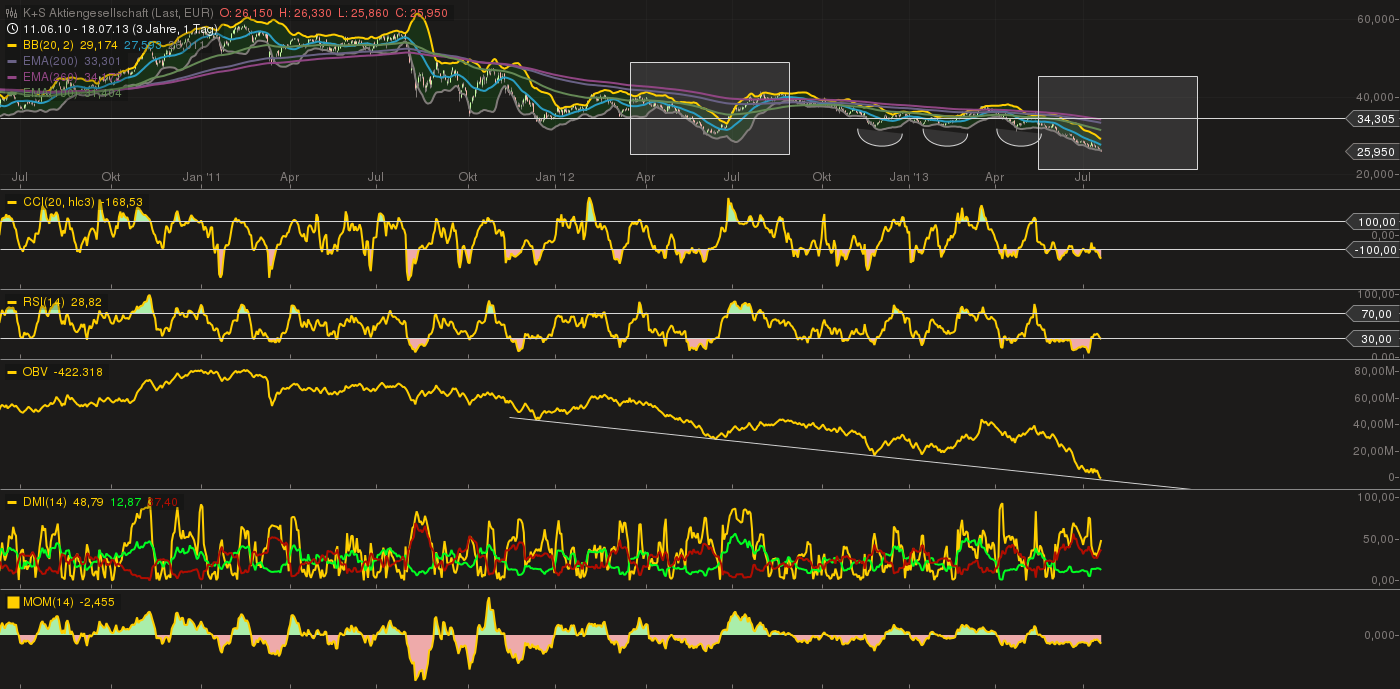This screenshot has width=1400, height=689.
Task: Select the EMA(260) indicator label
Action: 50,77
